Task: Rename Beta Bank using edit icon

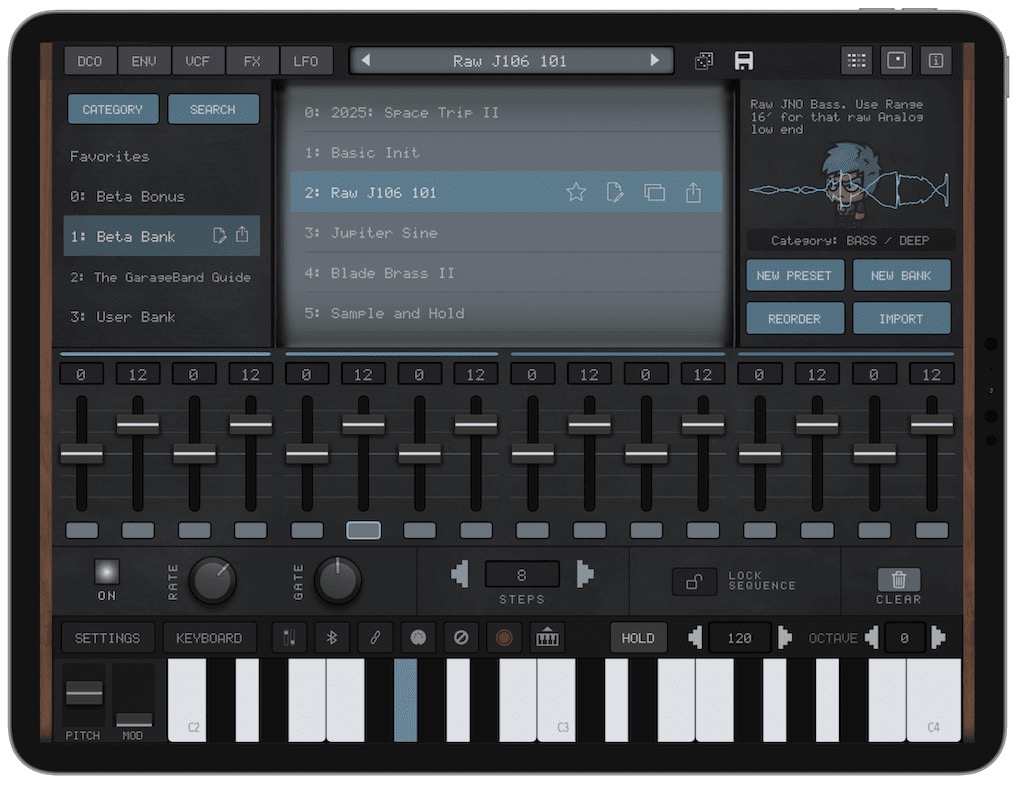Action: [219, 236]
